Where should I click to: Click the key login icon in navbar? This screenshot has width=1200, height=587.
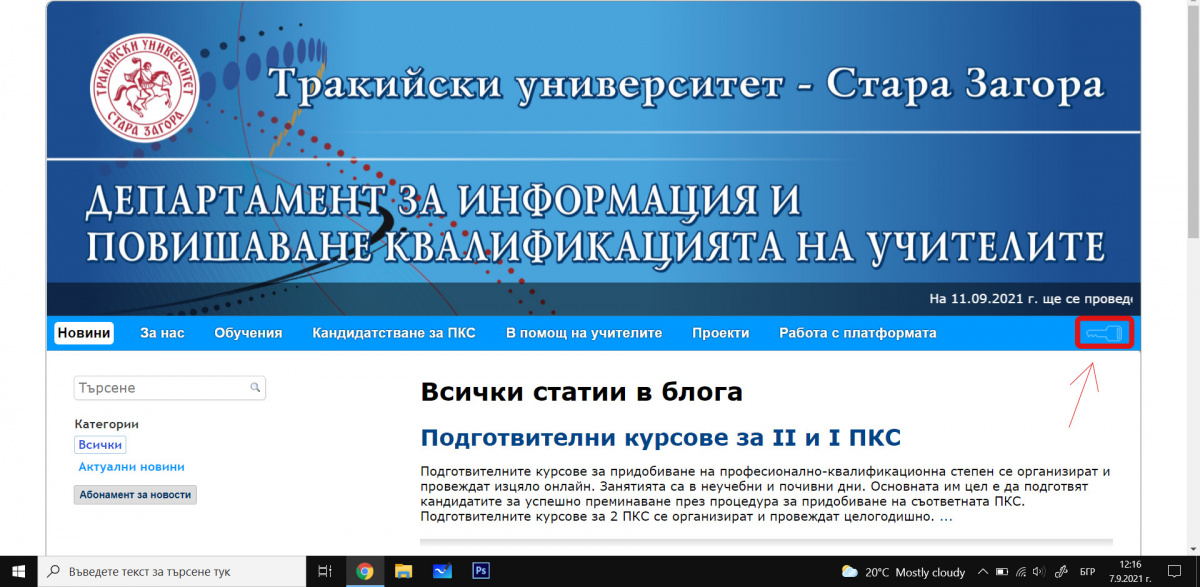1105,333
